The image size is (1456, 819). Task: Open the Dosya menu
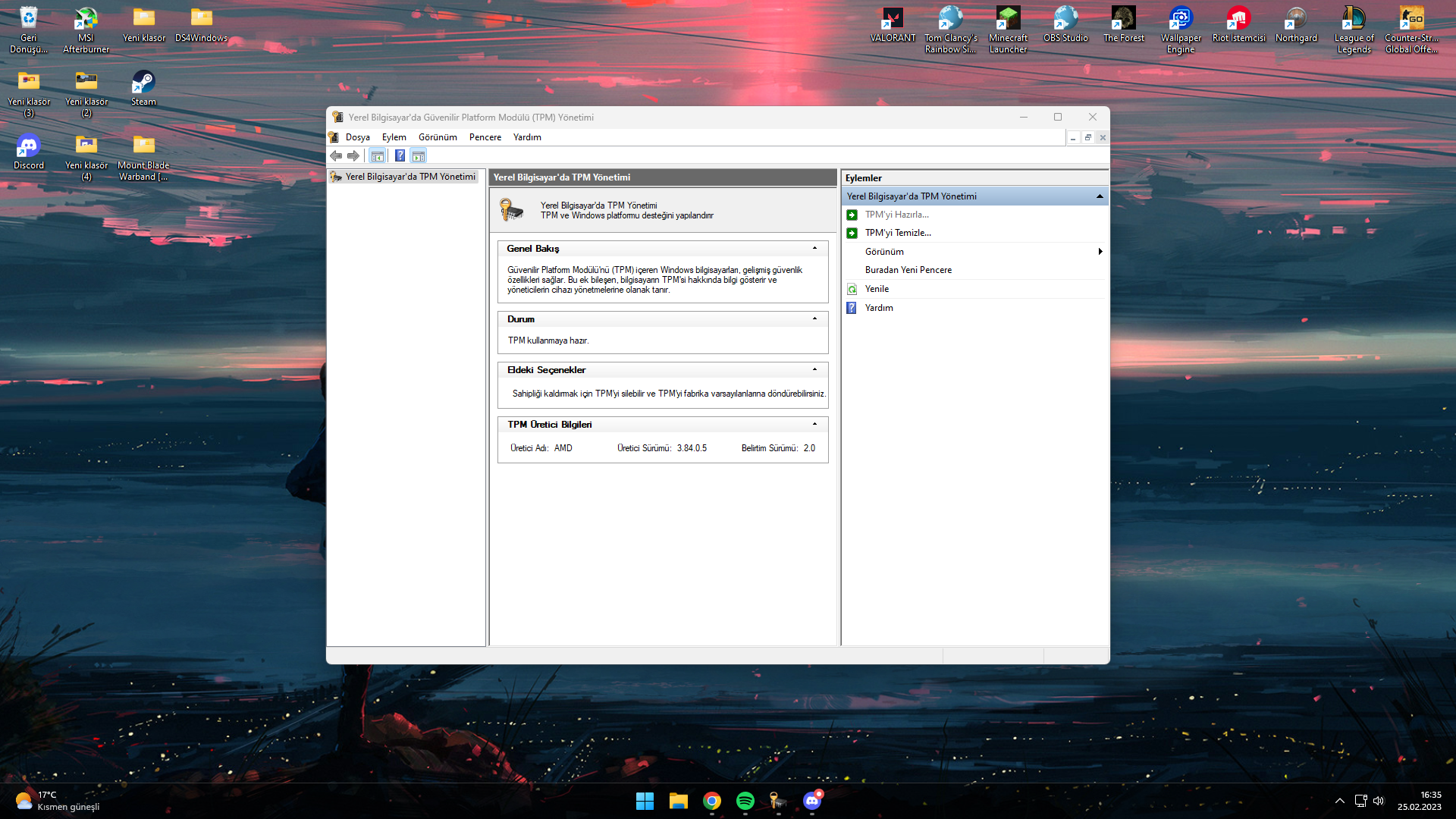[357, 137]
